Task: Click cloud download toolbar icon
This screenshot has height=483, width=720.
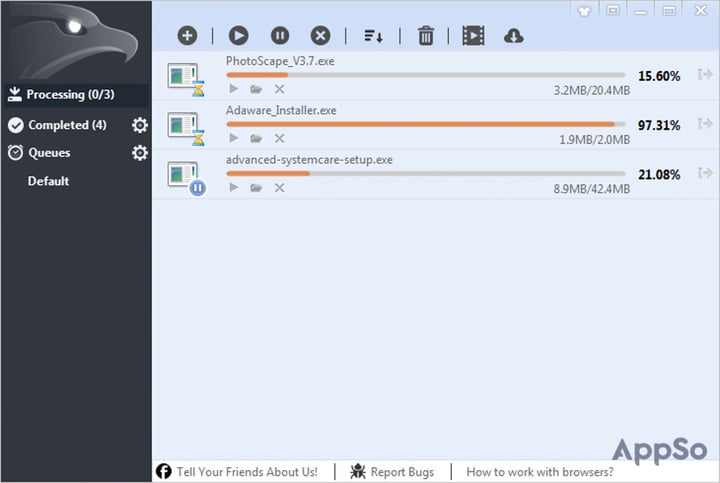Action: (513, 36)
